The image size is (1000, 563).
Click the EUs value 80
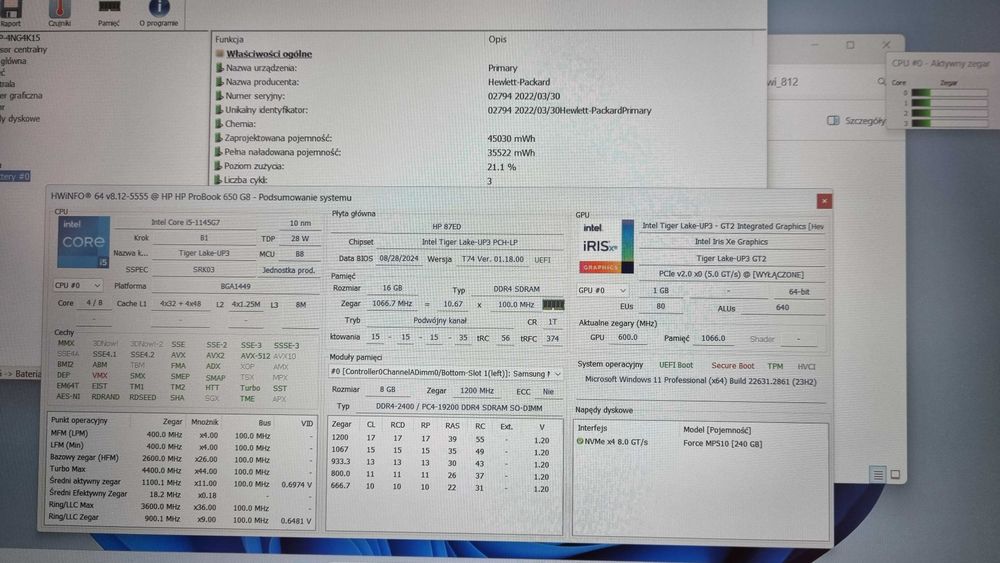(x=660, y=307)
